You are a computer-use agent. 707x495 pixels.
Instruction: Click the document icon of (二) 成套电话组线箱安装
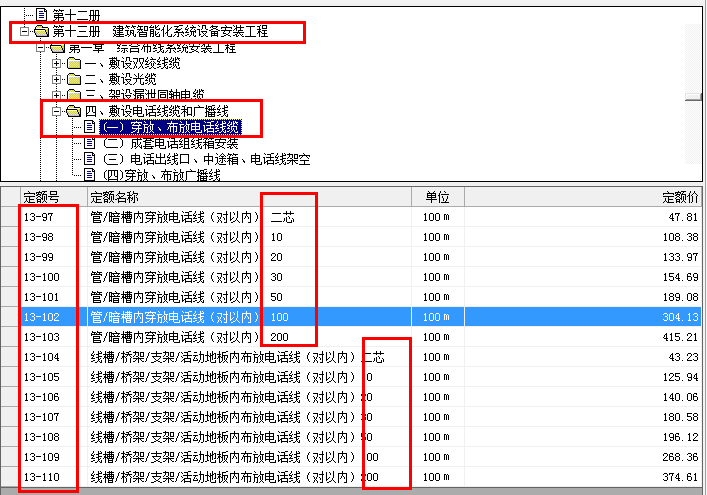(x=90, y=143)
